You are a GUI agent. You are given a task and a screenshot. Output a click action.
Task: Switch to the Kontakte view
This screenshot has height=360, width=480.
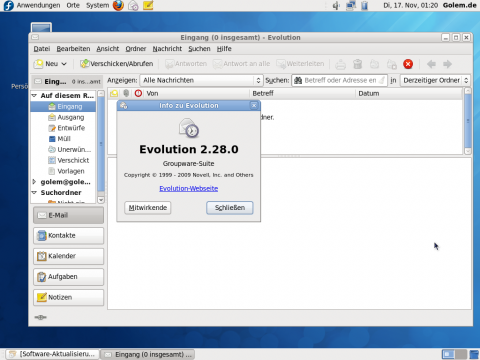68,236
